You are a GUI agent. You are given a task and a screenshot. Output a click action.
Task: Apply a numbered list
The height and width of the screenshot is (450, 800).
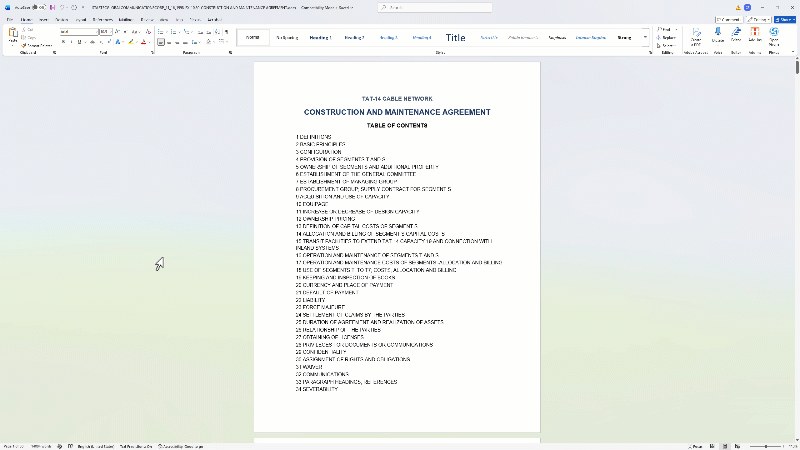(x=174, y=32)
